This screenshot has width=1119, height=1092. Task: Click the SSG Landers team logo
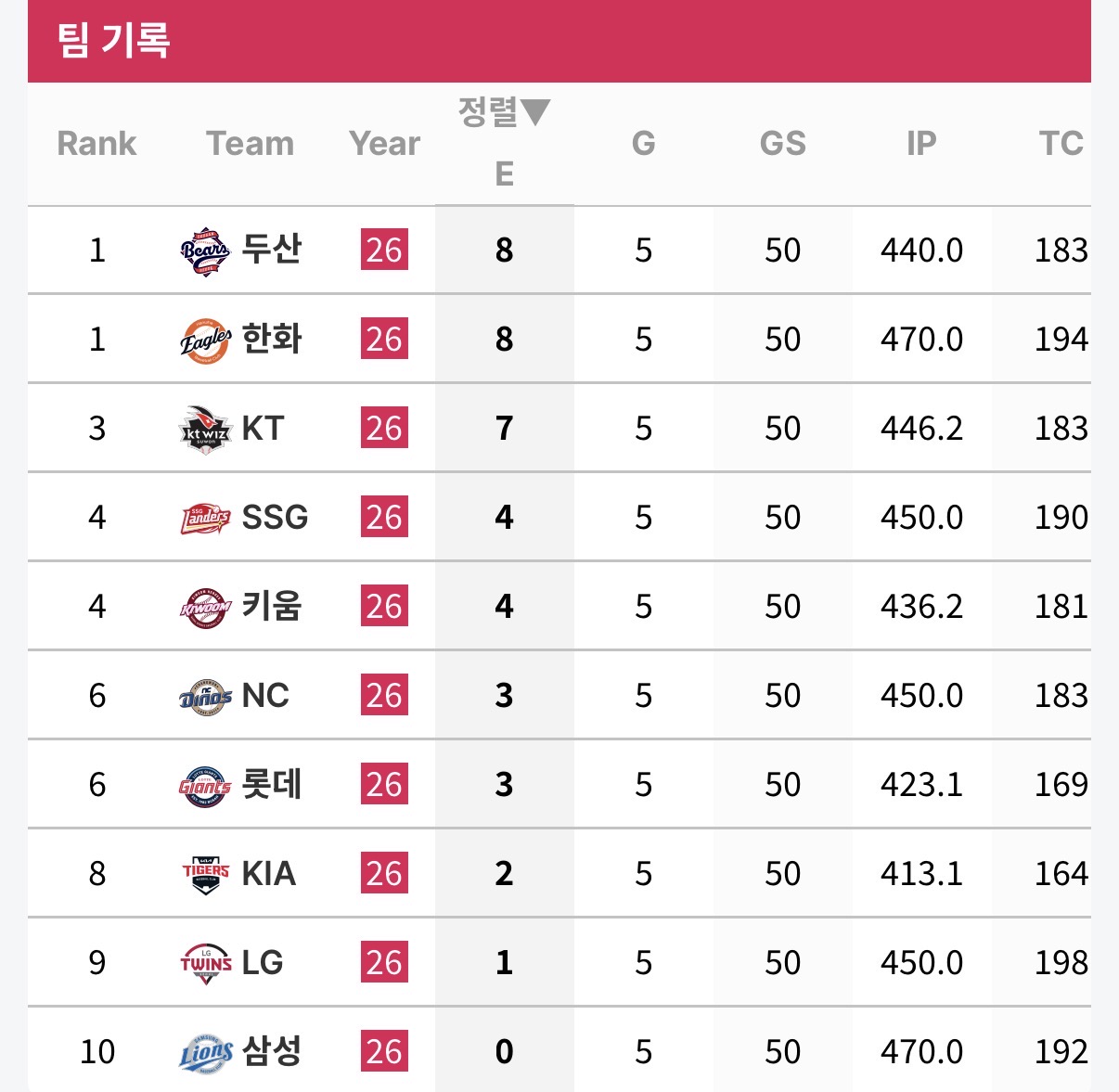(x=205, y=518)
